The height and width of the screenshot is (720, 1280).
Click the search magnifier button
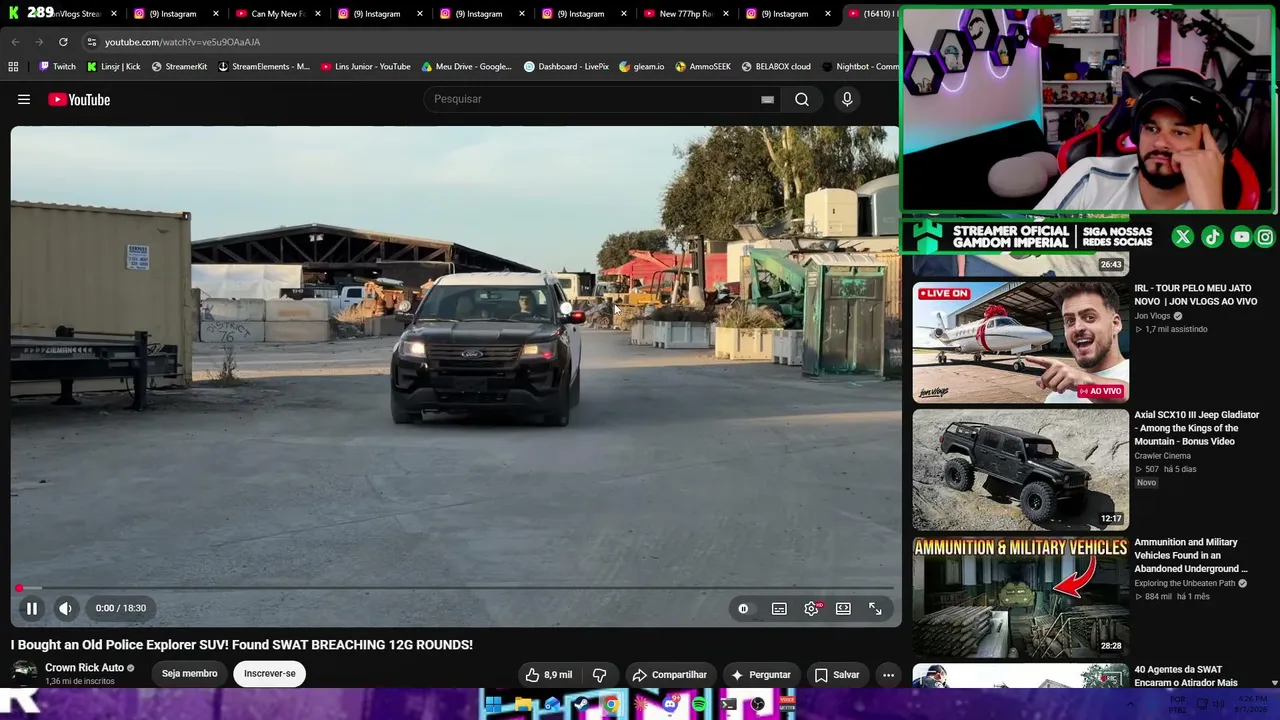click(802, 99)
